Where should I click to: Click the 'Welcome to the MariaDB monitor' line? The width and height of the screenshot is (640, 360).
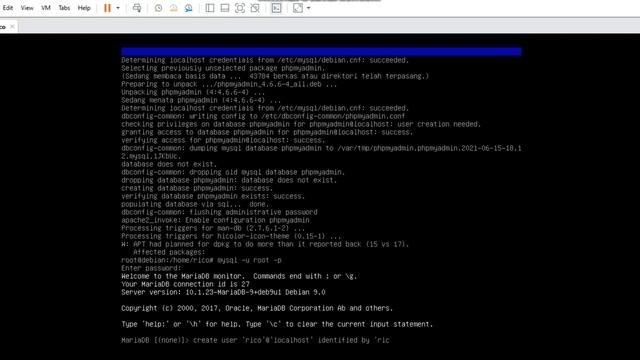click(239, 276)
